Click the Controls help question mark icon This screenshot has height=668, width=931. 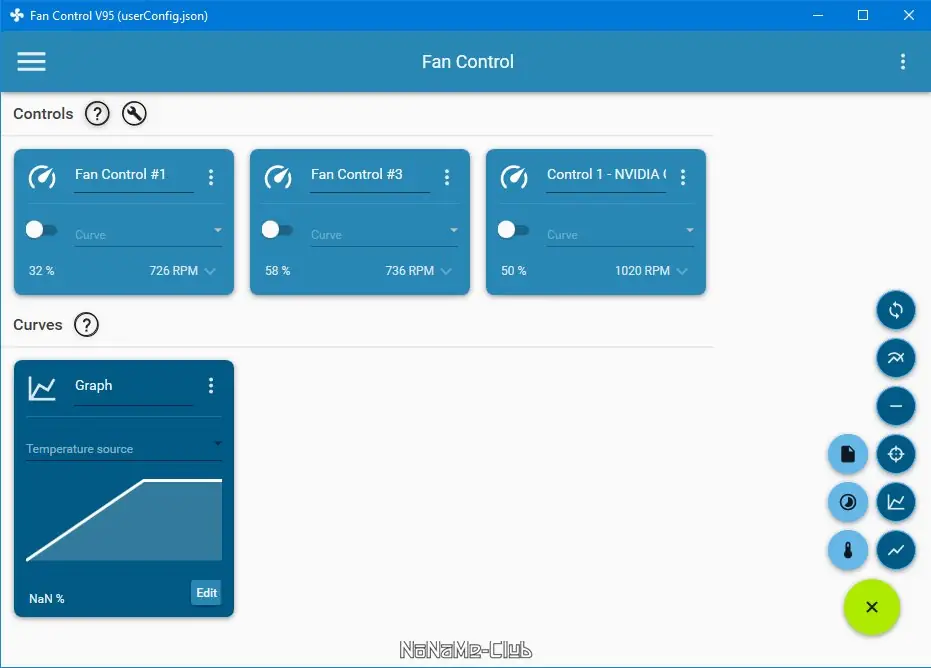(x=97, y=113)
